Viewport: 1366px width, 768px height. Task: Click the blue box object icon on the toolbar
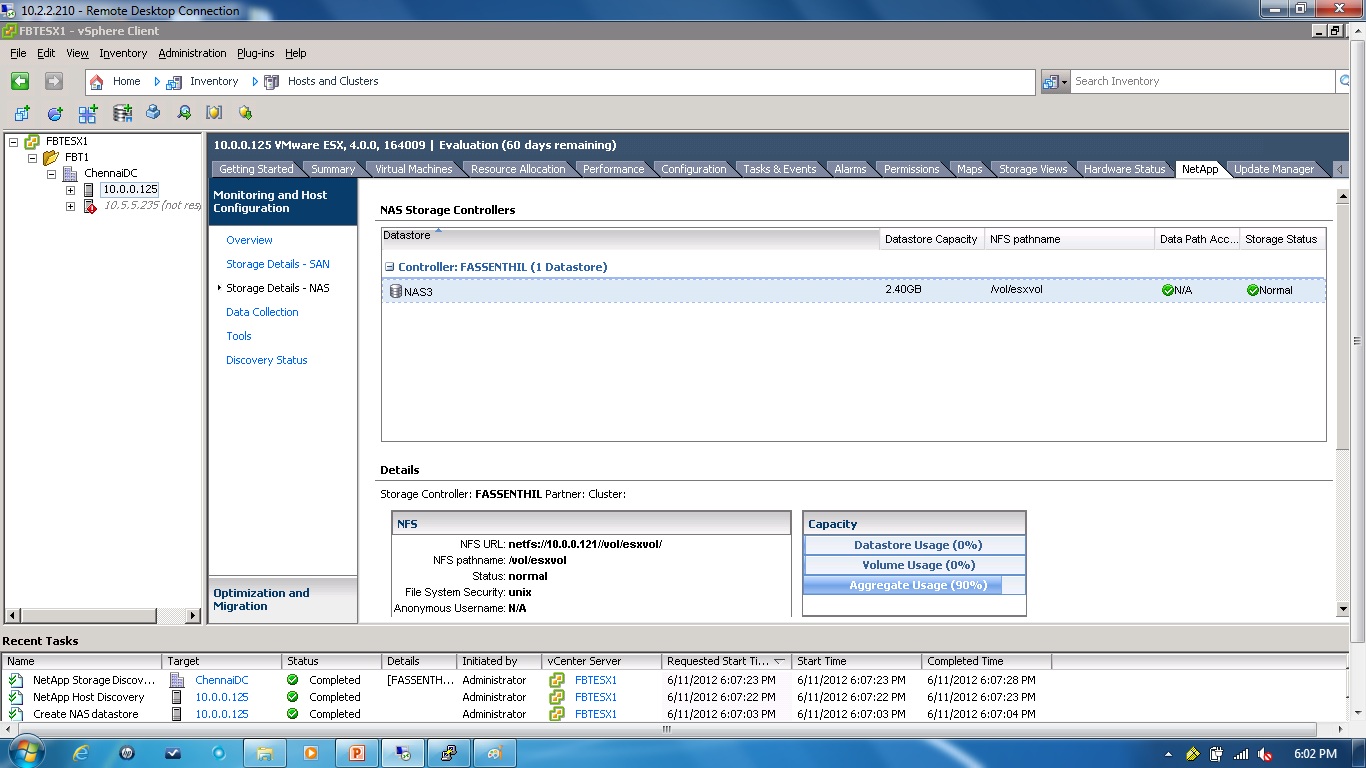click(152, 112)
